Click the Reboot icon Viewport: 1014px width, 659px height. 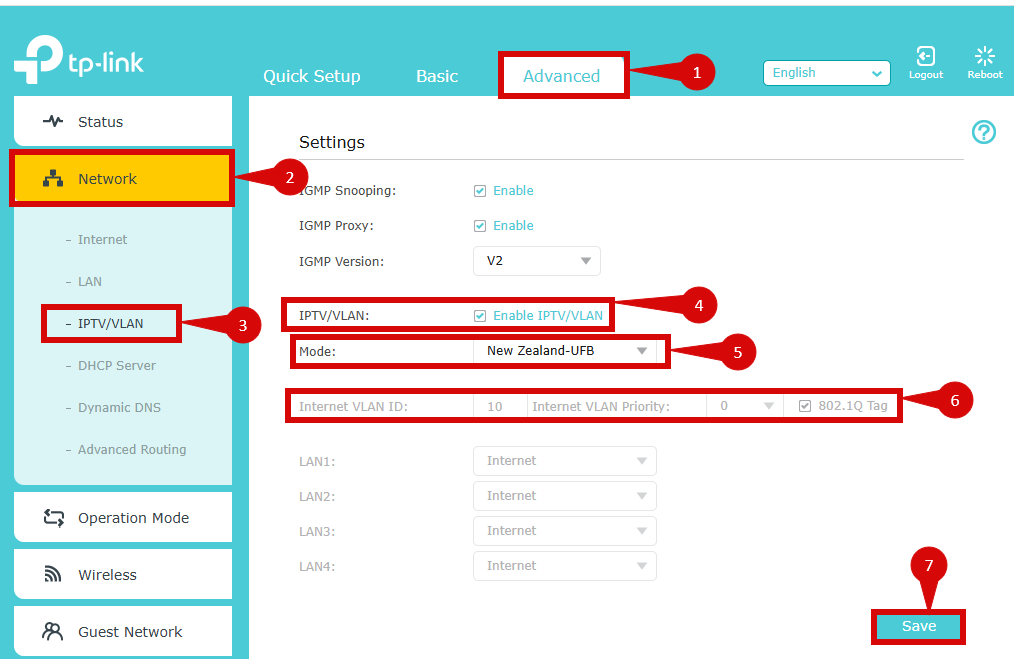point(984,57)
